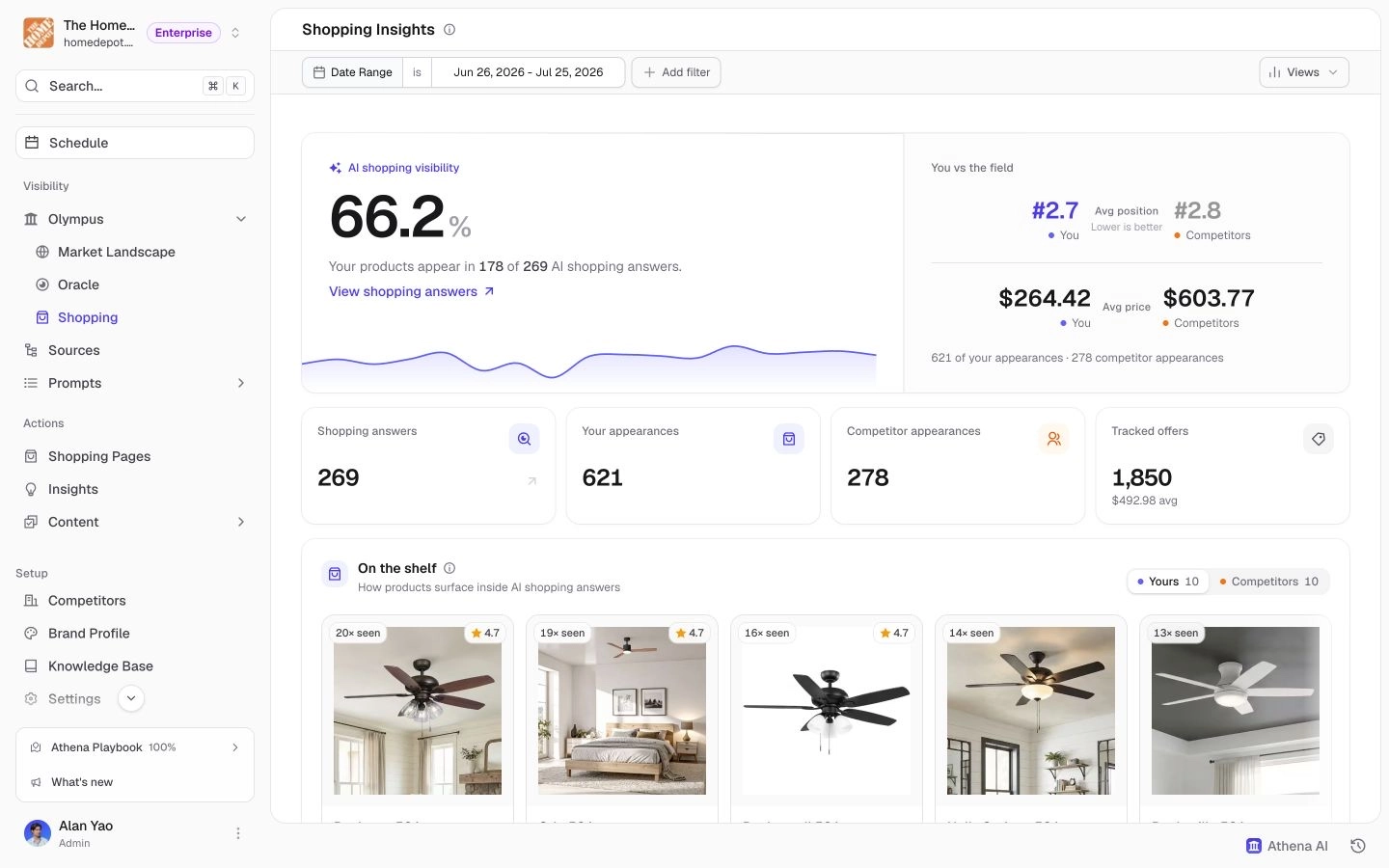Click the round chevron-down button beside Settings
This screenshot has height=868, width=1389.
point(131,698)
